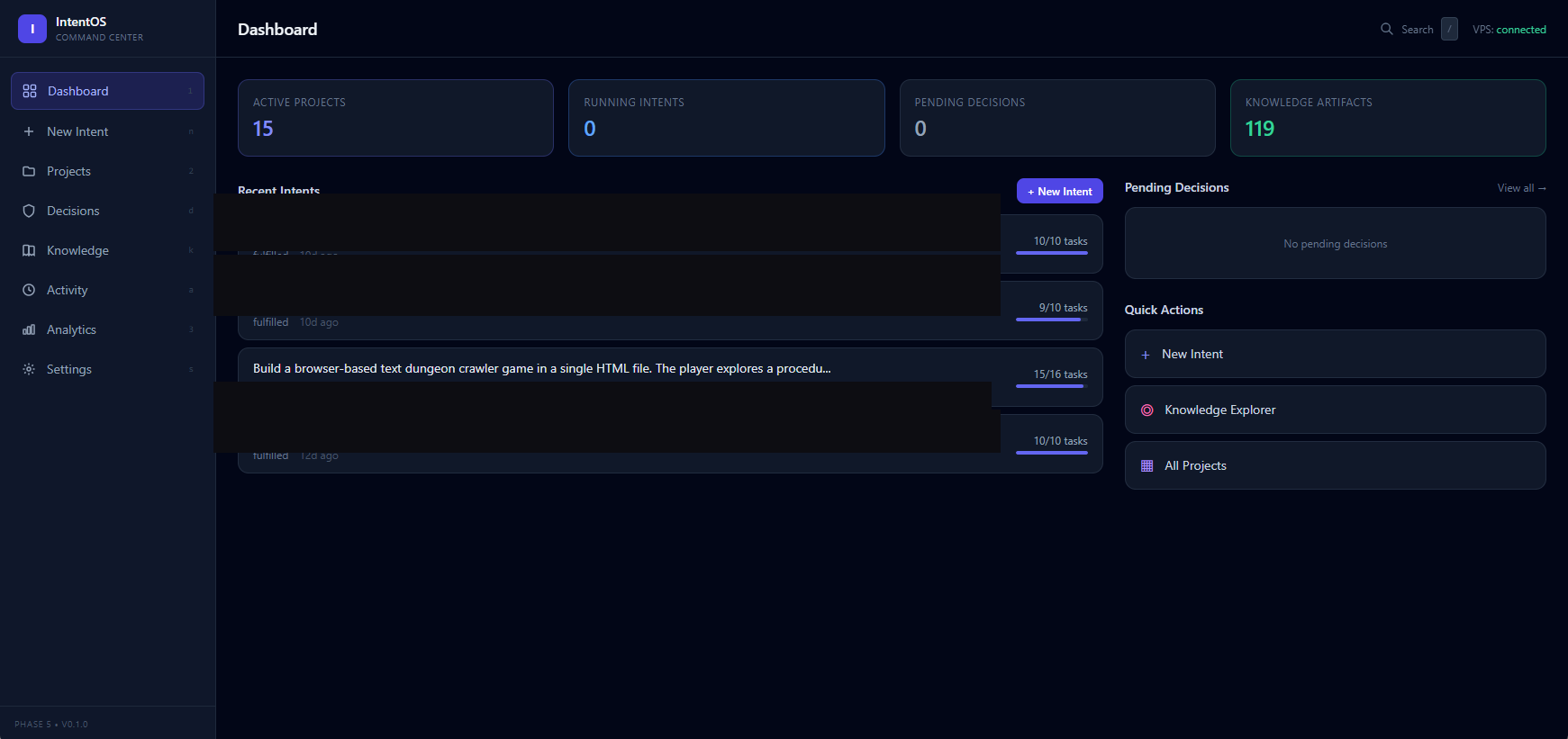Screen dimensions: 1568x739
Task: Click the 'PHASE 5 • V0.1.0' footer text
Action: pyautogui.click(x=51, y=724)
